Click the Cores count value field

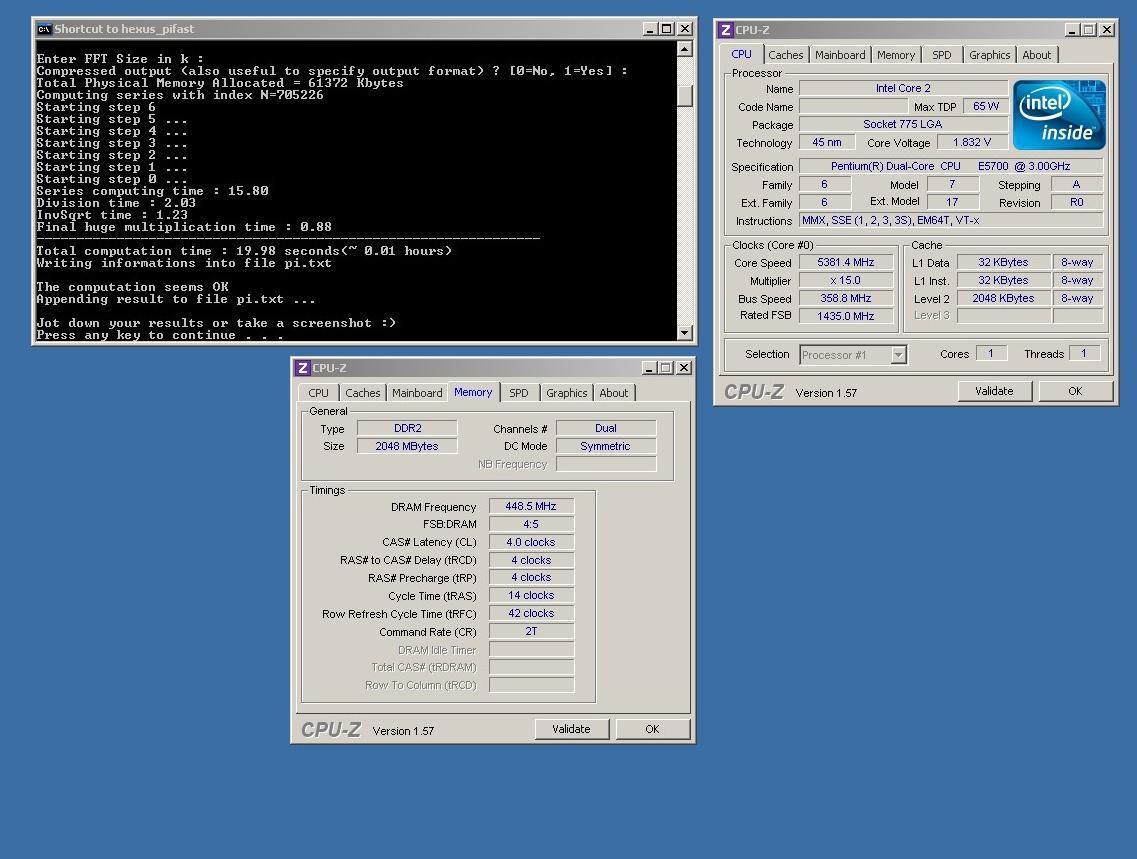[x=991, y=354]
